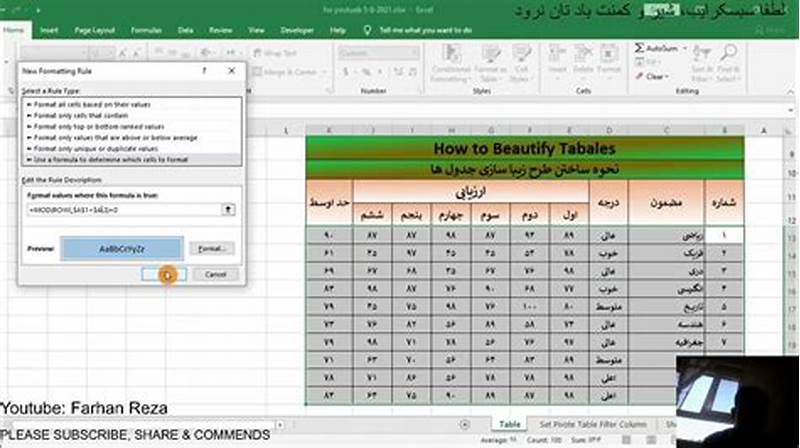
Task: Open Set Pivot Table Filter Column sheet
Action: [x=593, y=424]
